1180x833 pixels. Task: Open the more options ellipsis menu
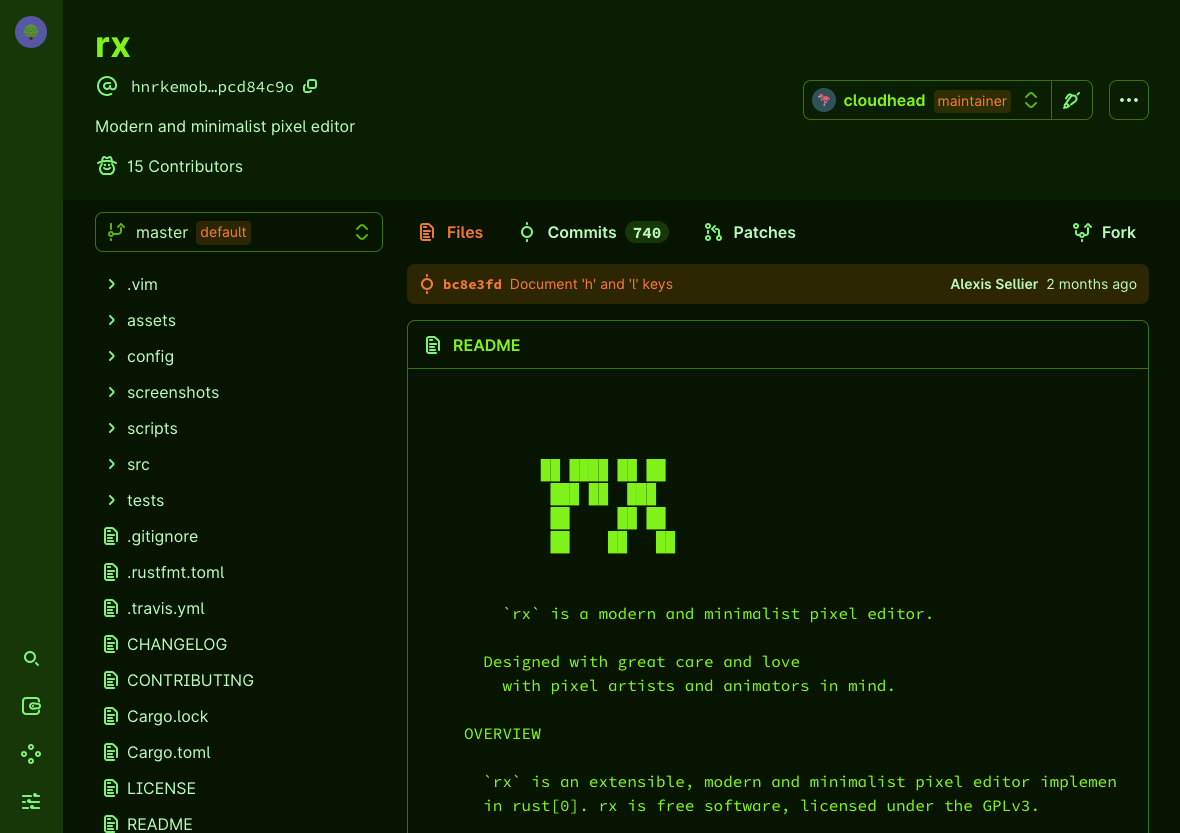1128,99
